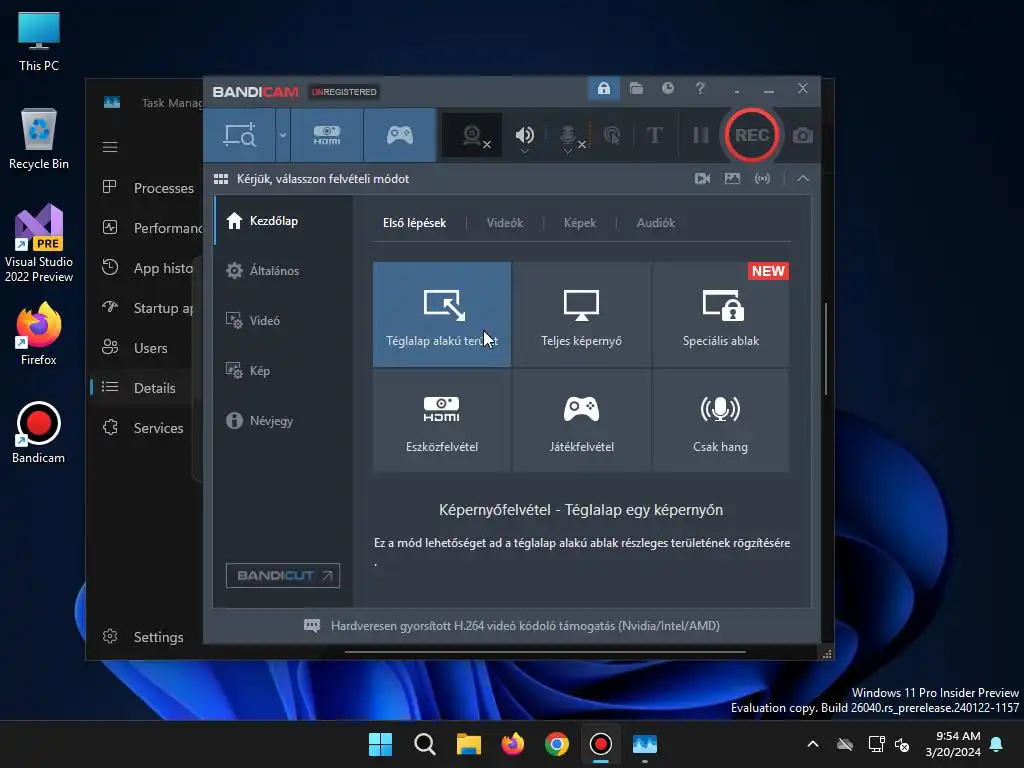Open taskbar Search

424,744
